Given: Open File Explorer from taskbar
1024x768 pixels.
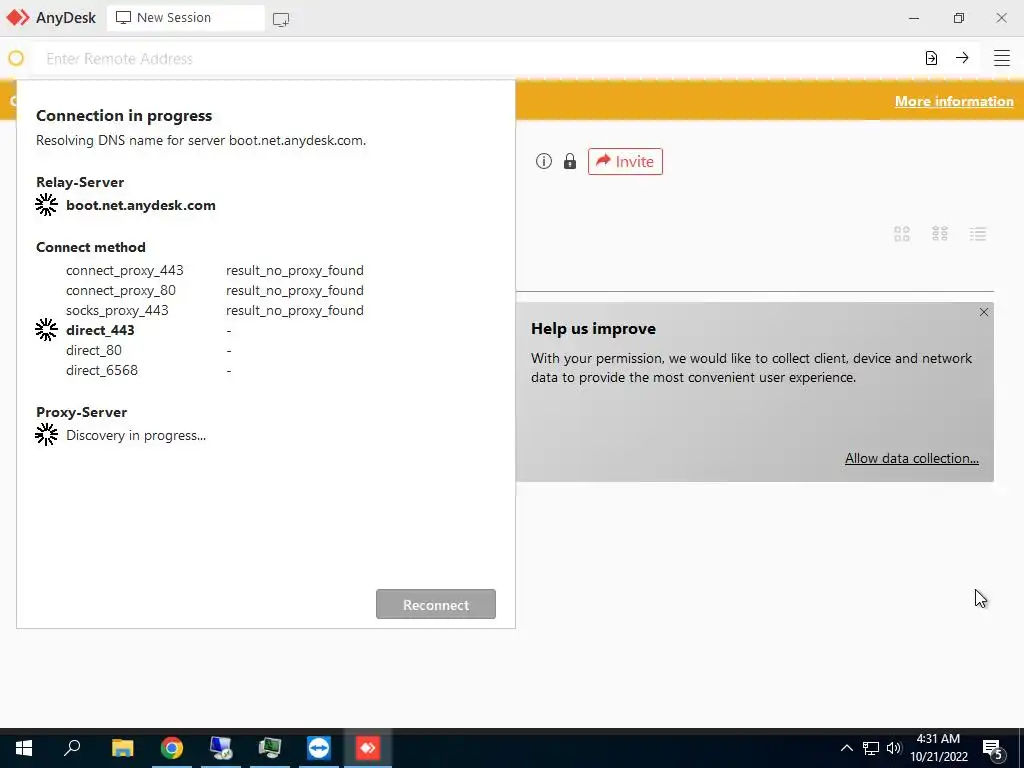Looking at the screenshot, I should (x=122, y=748).
